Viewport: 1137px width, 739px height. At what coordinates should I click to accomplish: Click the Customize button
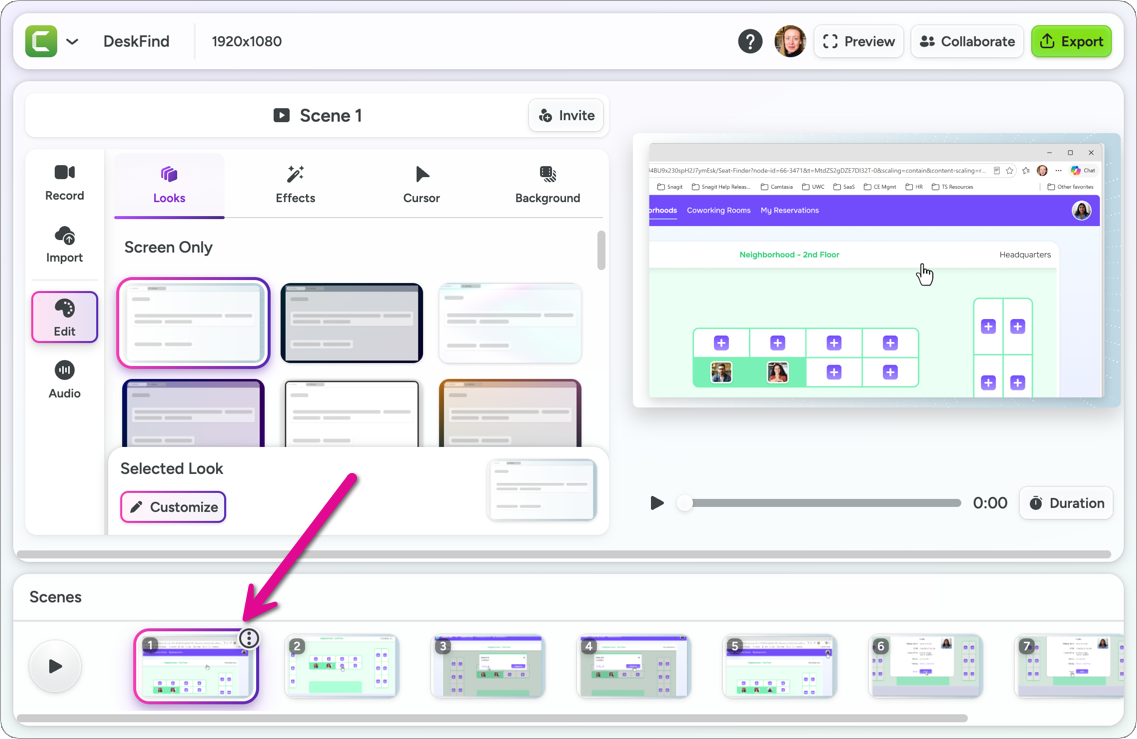pyautogui.click(x=173, y=507)
